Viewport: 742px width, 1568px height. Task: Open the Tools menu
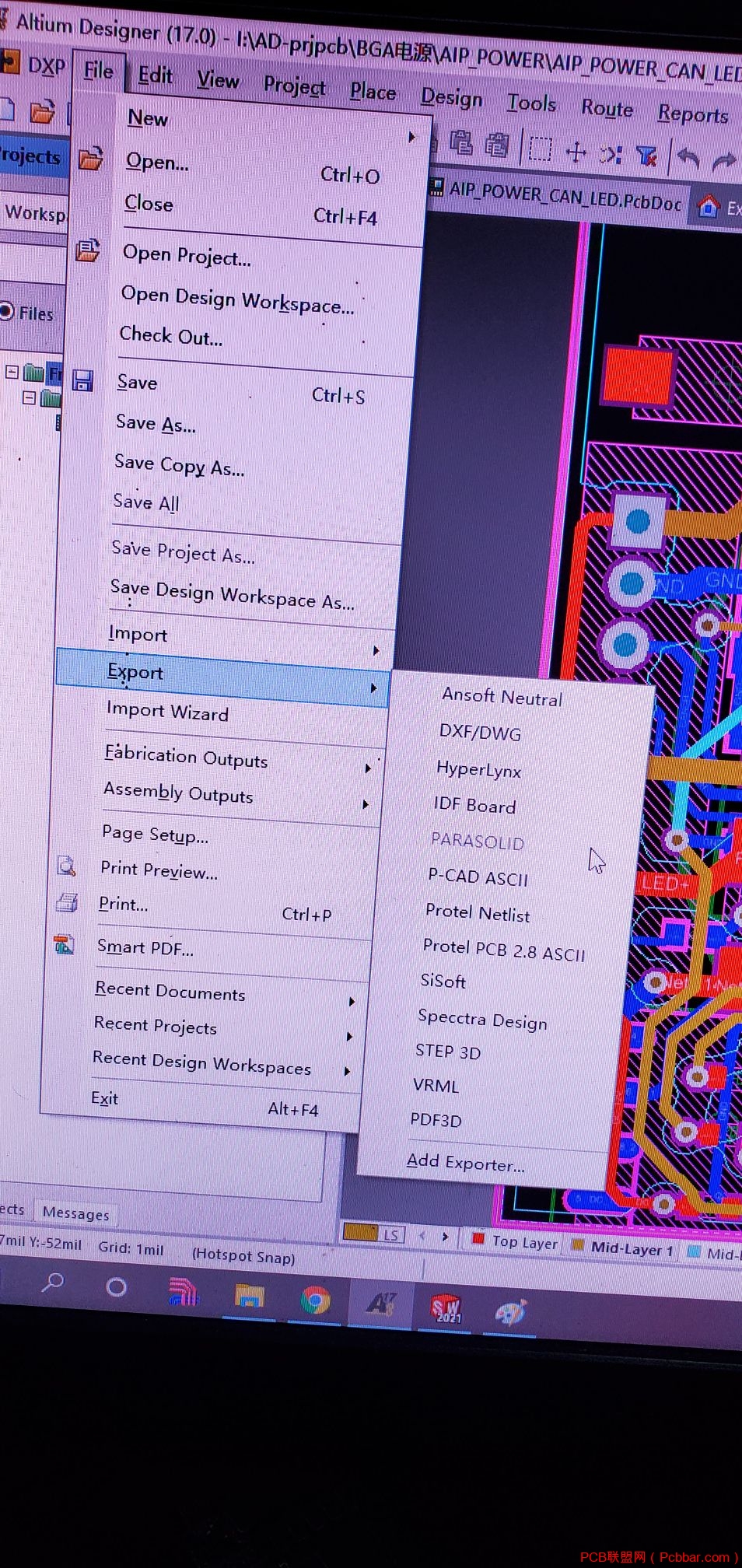coord(532,103)
